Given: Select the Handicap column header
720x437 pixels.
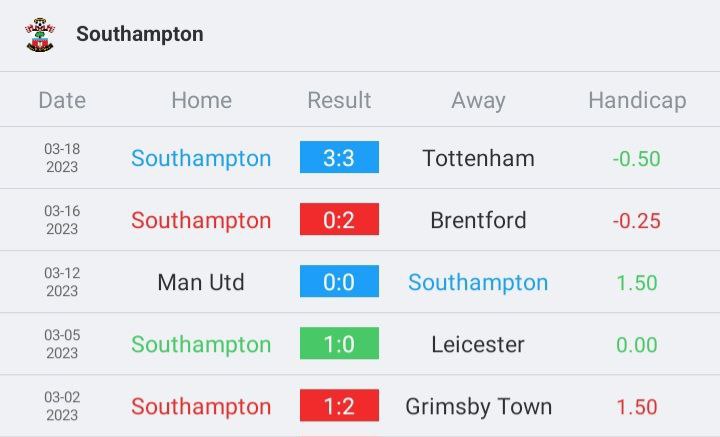Looking at the screenshot, I should (x=637, y=101).
